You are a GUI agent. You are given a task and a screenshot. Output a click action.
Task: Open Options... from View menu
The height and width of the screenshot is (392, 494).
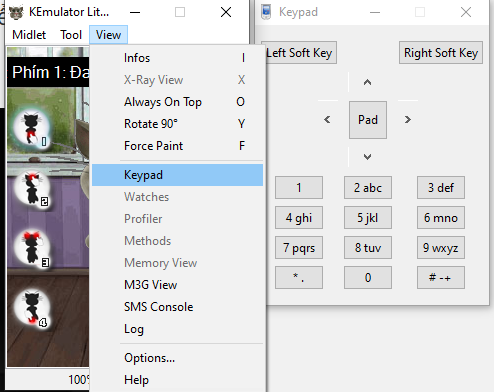[x=177, y=358]
